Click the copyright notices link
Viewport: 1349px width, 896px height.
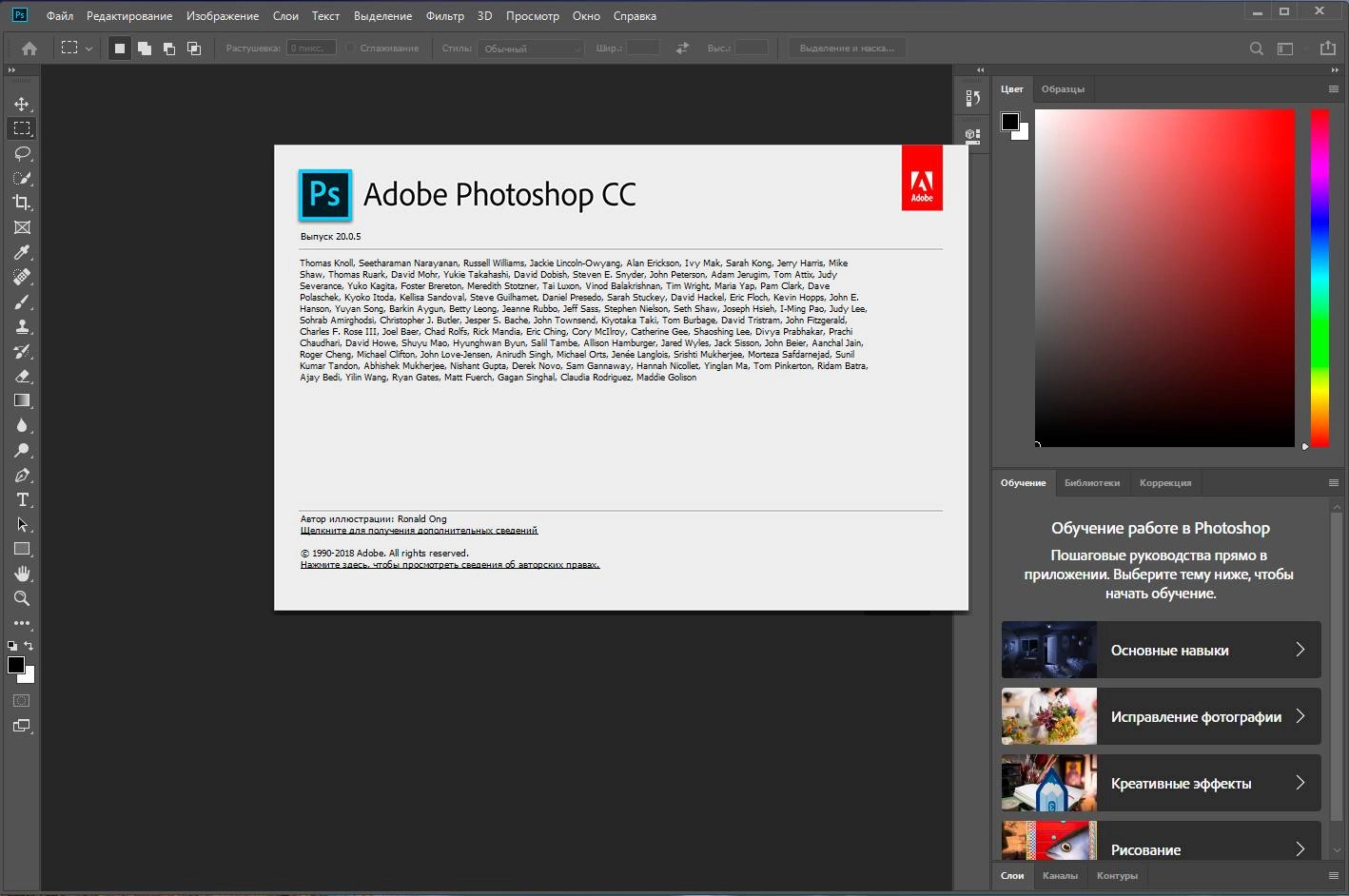[x=450, y=565]
